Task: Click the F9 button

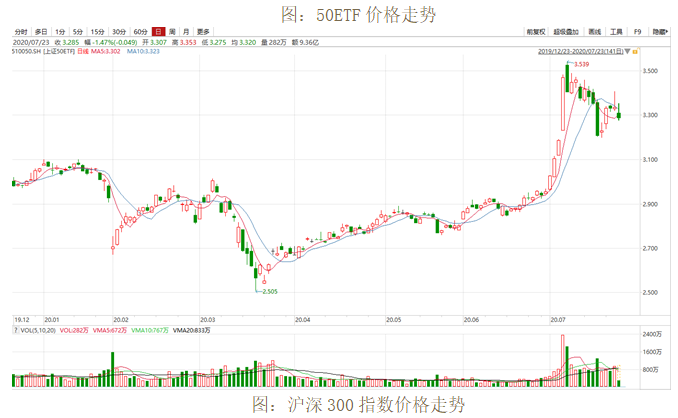Action: [637, 32]
